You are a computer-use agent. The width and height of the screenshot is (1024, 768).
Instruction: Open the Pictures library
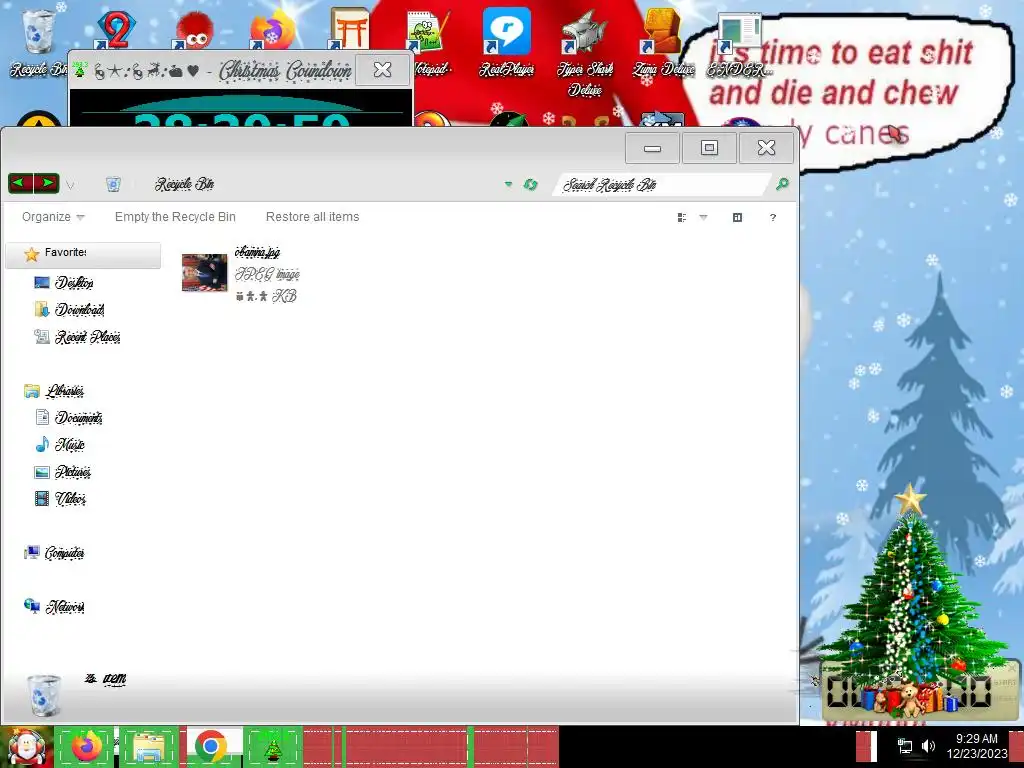point(63,472)
